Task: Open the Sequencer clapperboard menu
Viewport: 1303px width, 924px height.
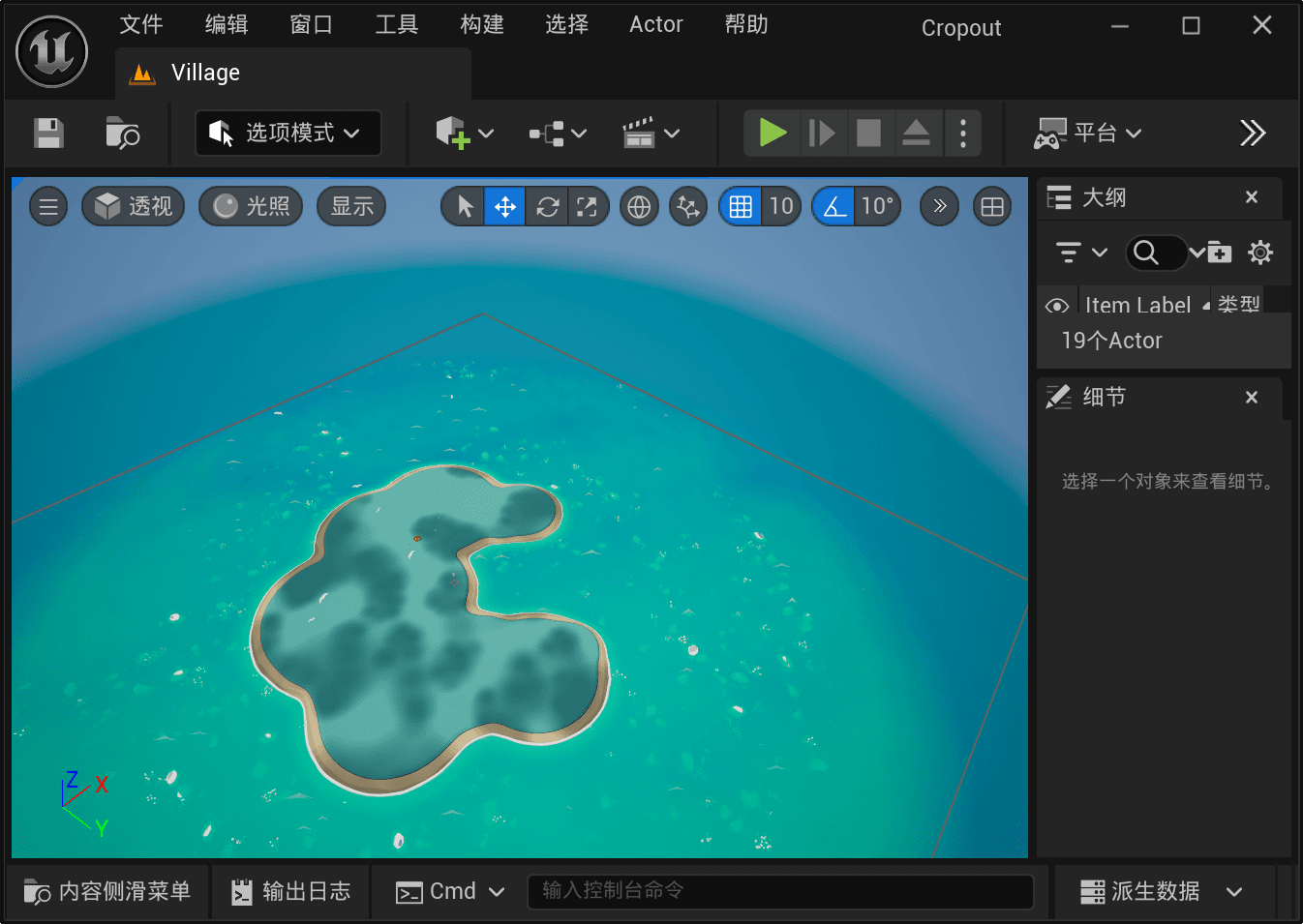Action: click(x=651, y=133)
